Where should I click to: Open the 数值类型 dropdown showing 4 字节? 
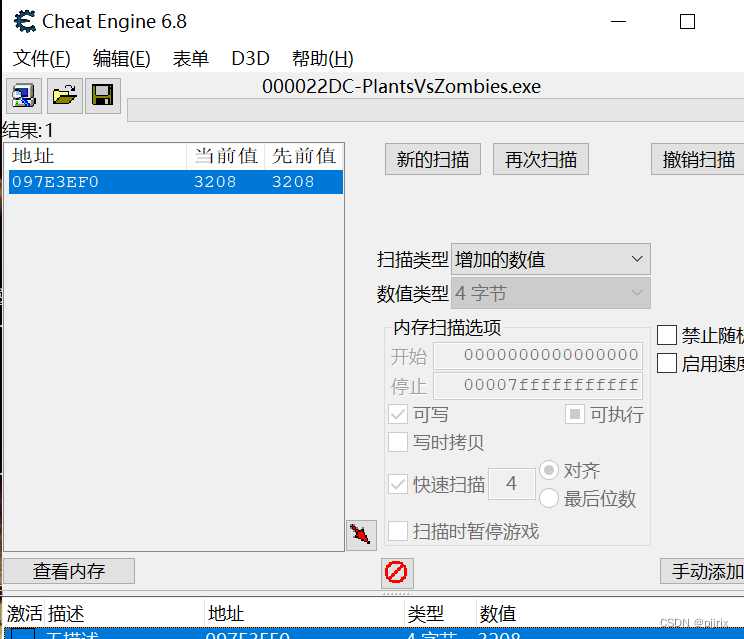pyautogui.click(x=550, y=293)
